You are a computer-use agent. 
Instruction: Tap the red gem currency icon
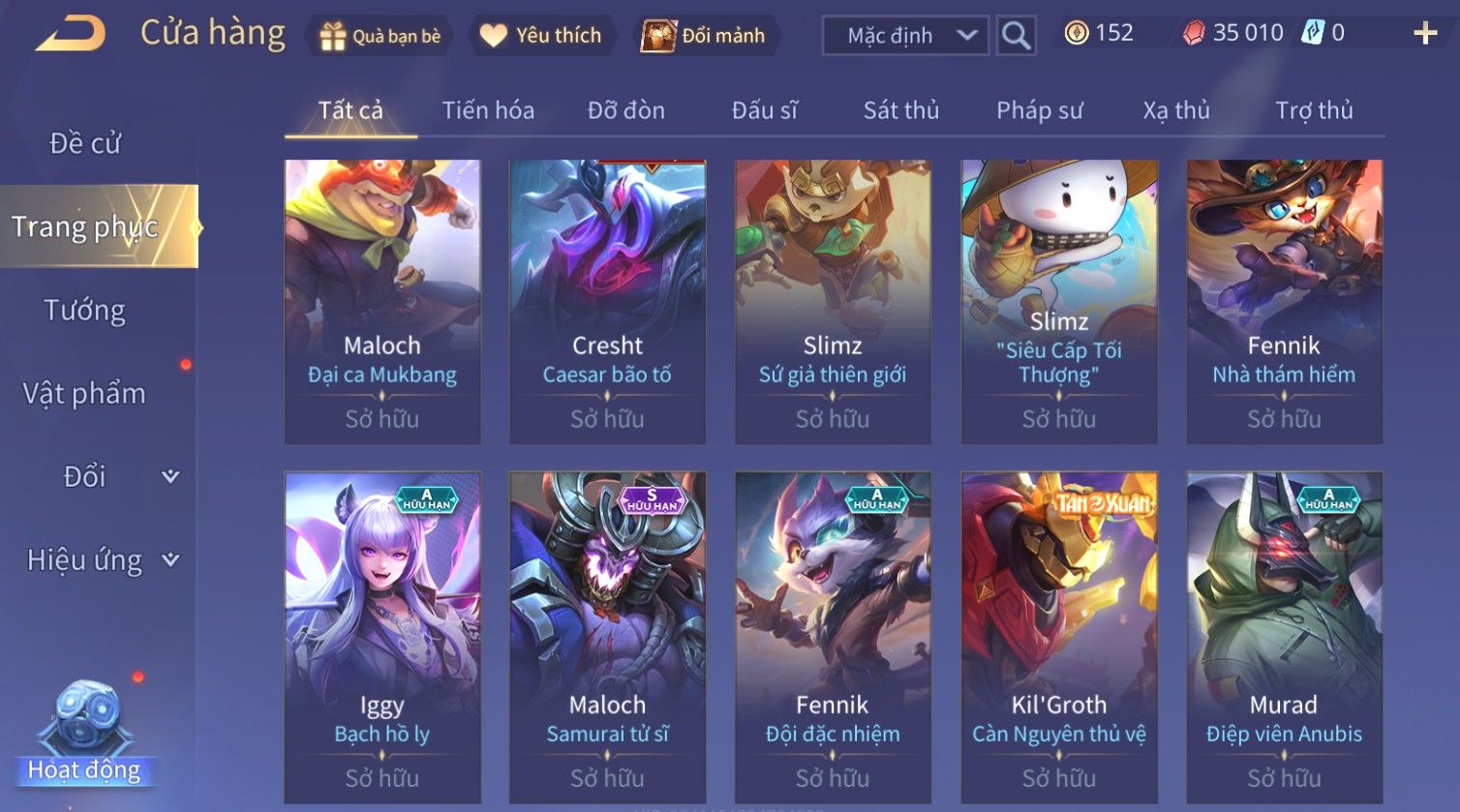(x=1195, y=33)
